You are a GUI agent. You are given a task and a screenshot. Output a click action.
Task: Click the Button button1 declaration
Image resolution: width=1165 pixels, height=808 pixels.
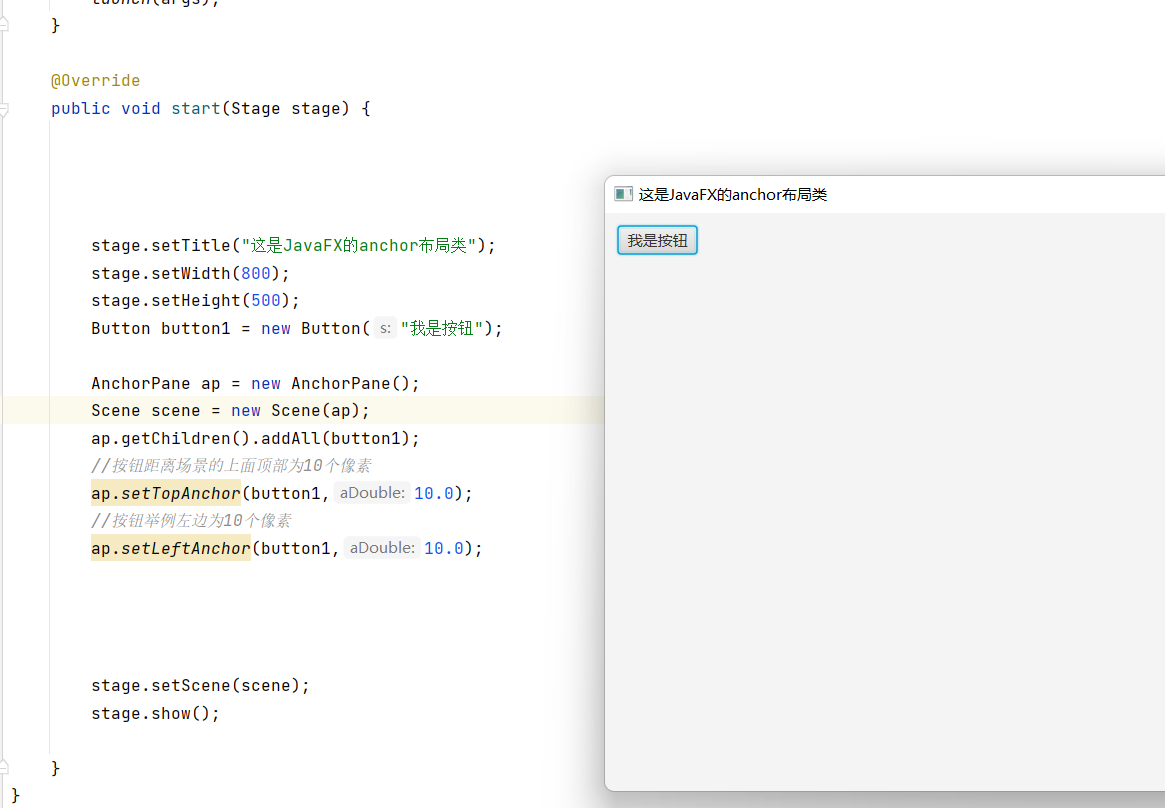click(x=297, y=328)
